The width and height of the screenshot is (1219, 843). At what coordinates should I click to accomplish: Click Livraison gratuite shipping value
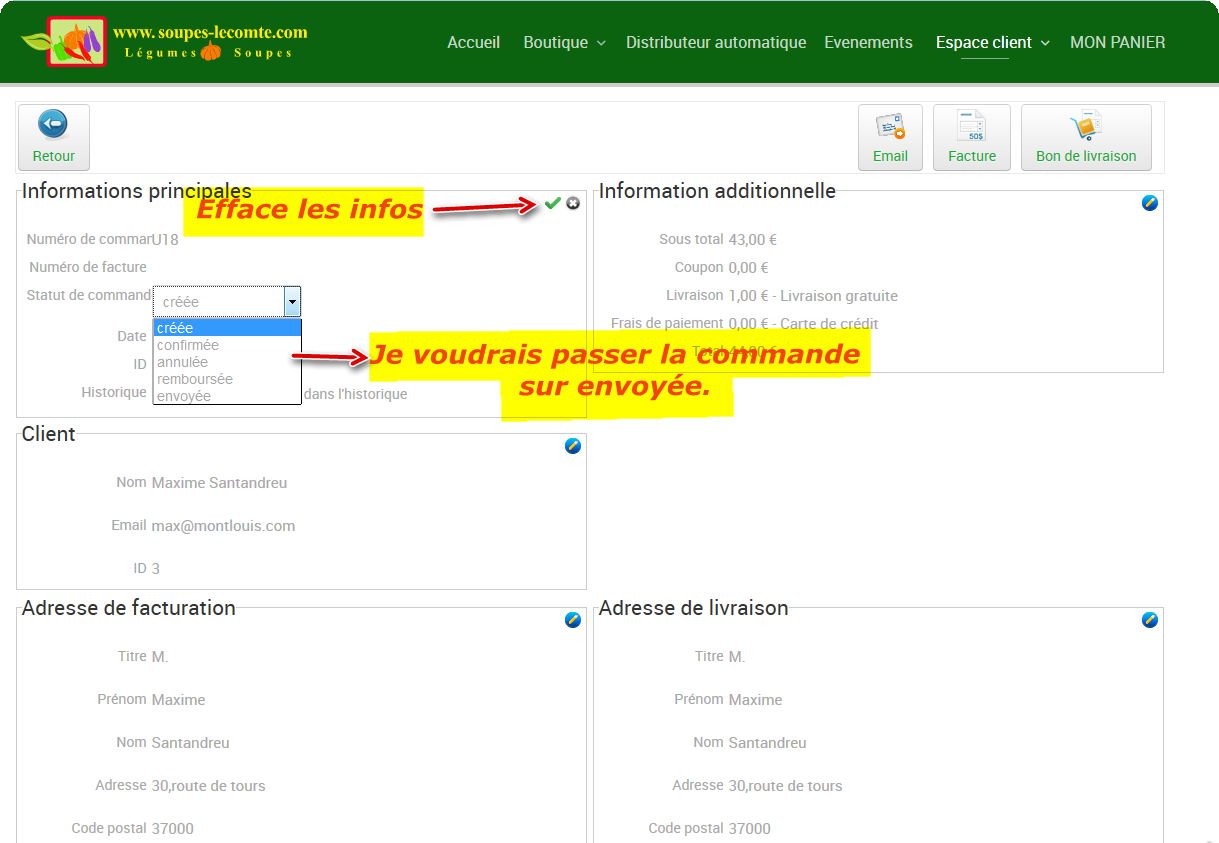[x=813, y=296]
